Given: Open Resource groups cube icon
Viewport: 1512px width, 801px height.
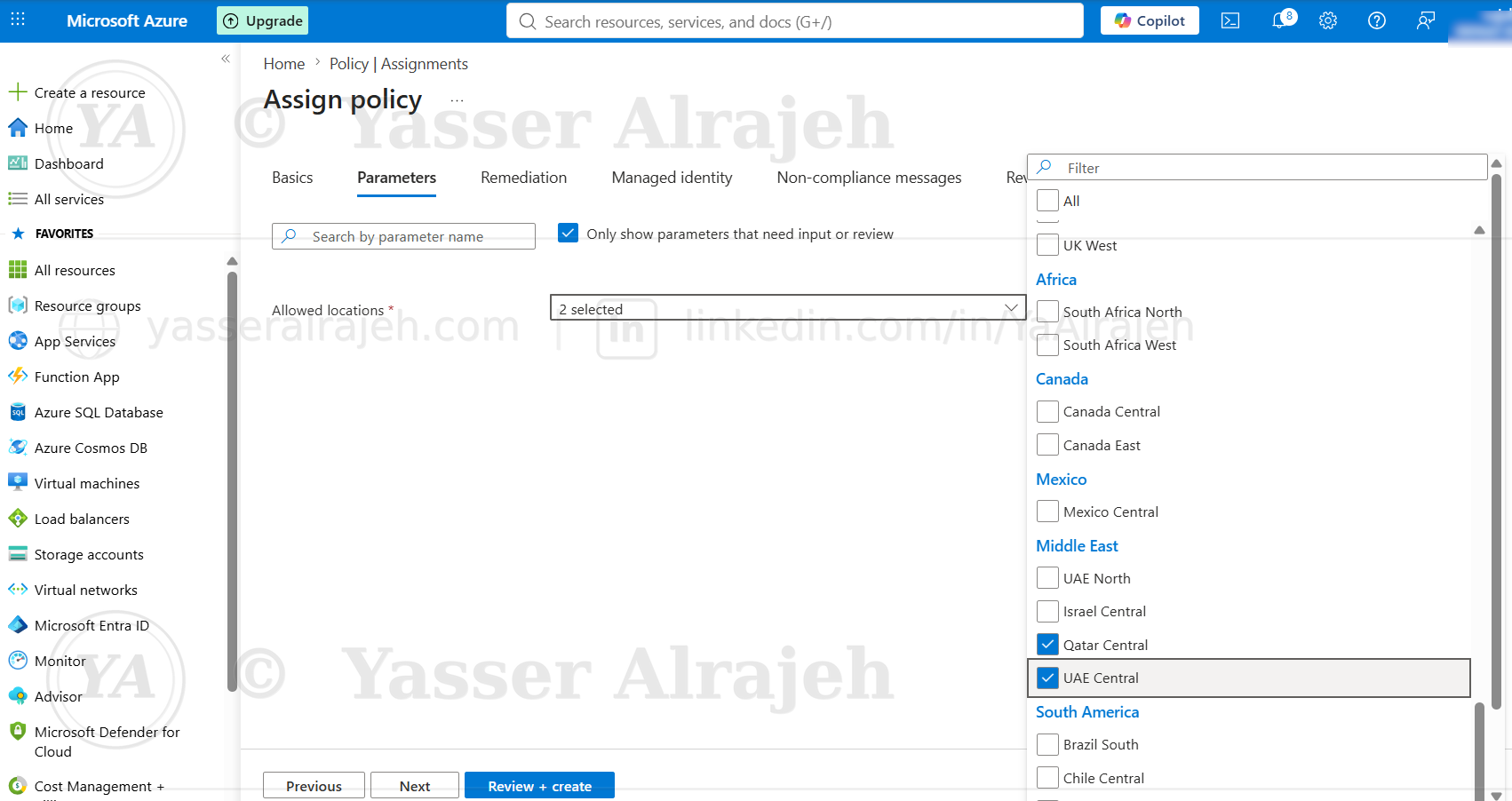Looking at the screenshot, I should click(x=18, y=305).
